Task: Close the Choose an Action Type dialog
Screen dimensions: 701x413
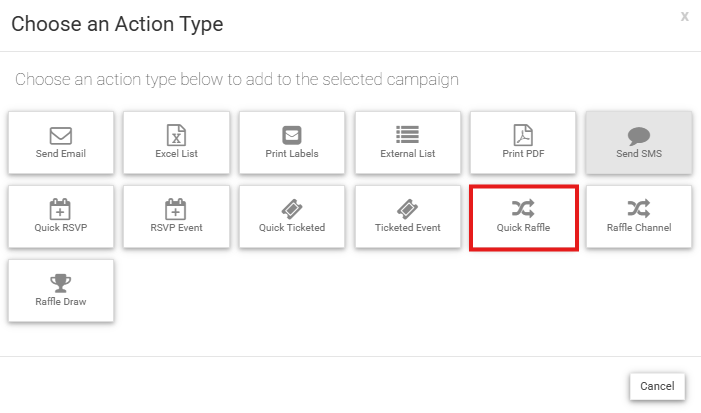Action: (684, 17)
